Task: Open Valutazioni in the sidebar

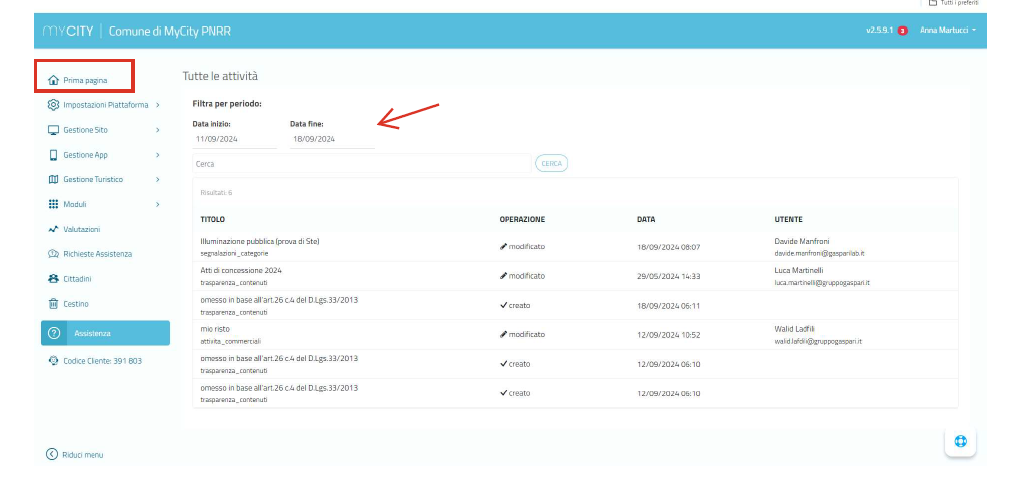Action: pos(81,229)
